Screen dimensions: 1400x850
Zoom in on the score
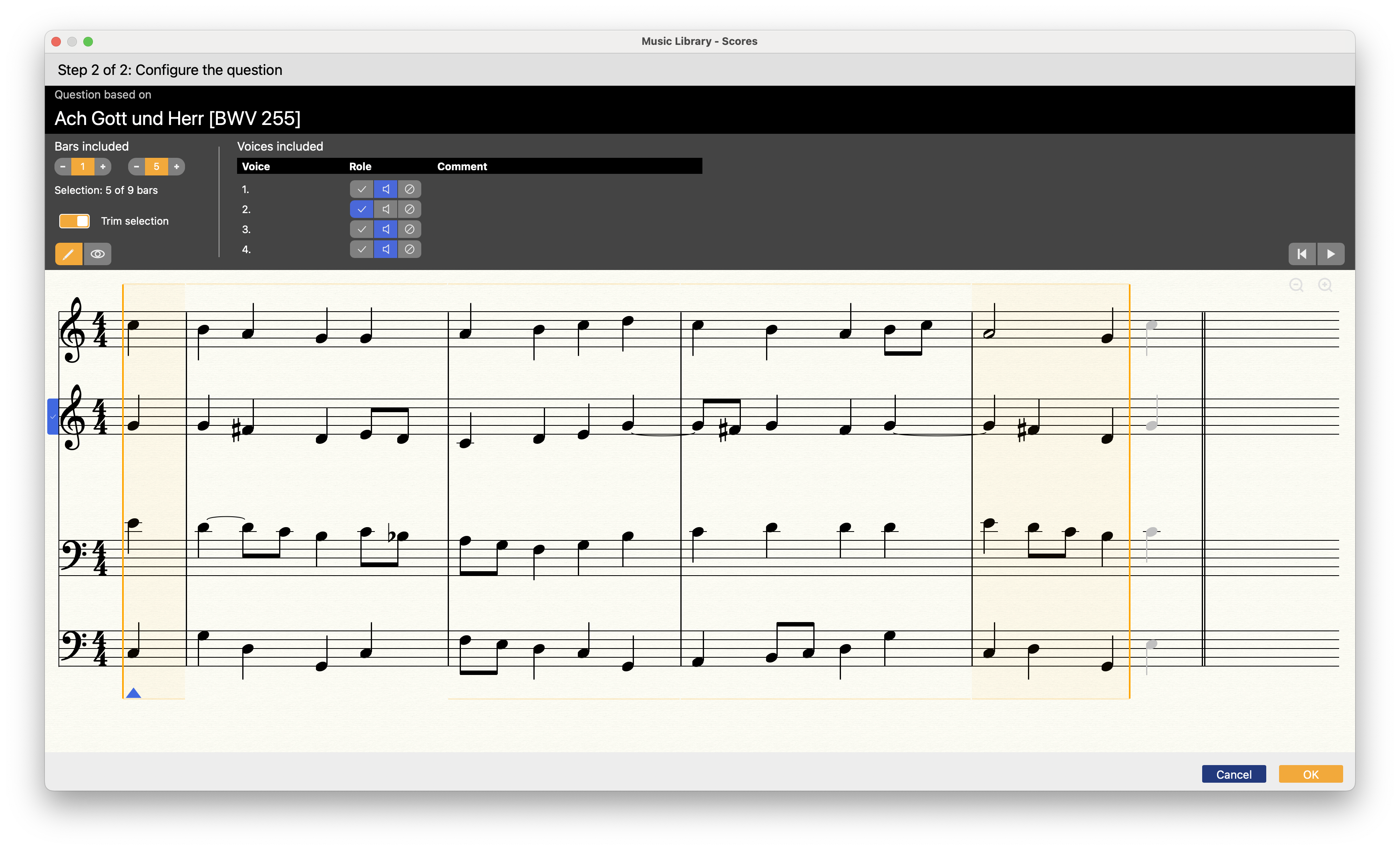pos(1325,285)
